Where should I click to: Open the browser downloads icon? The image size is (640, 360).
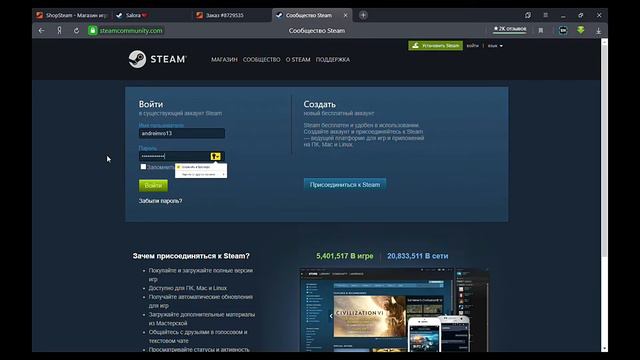(x=598, y=31)
